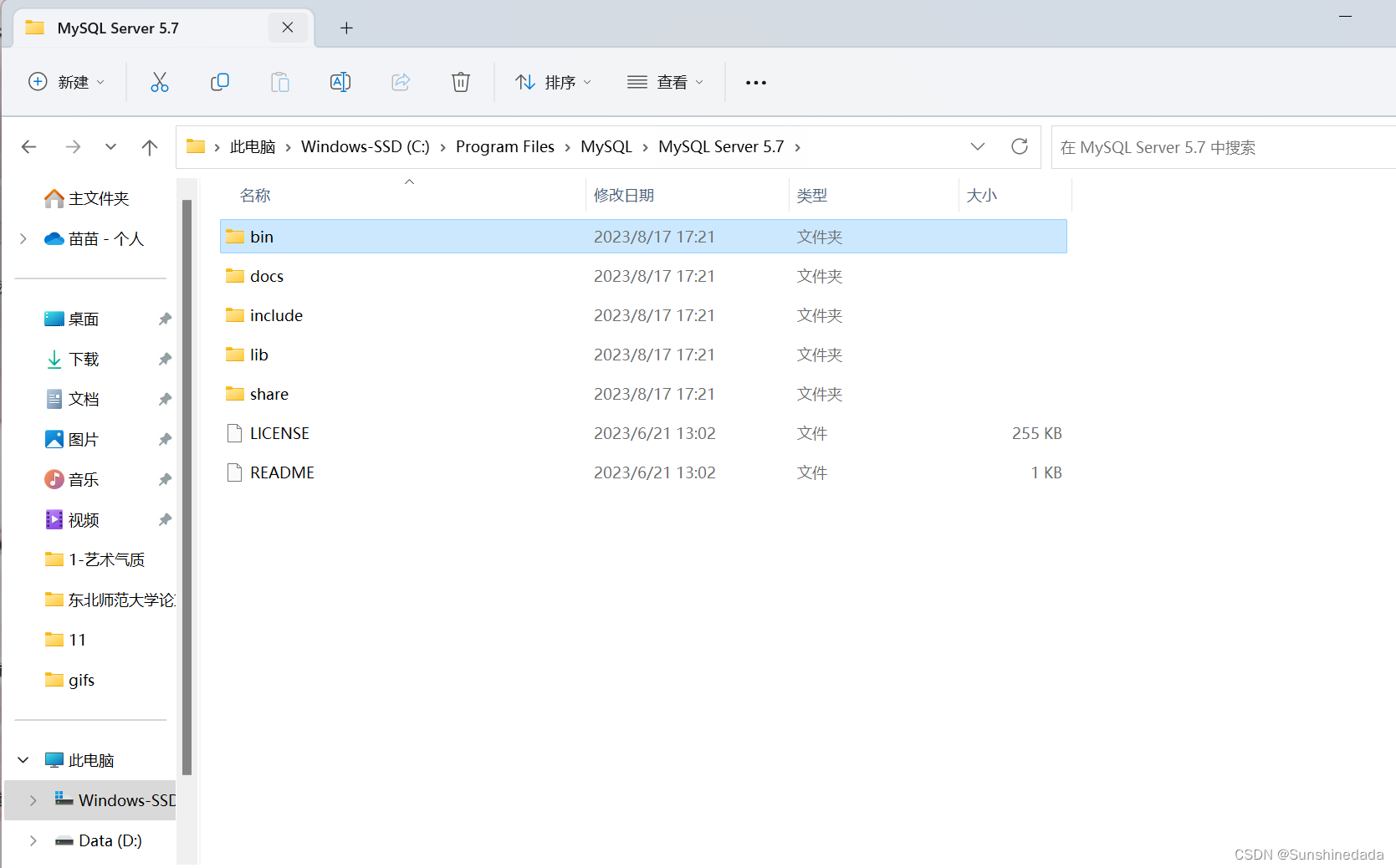Open folder 11 in sidebar

coord(65,640)
